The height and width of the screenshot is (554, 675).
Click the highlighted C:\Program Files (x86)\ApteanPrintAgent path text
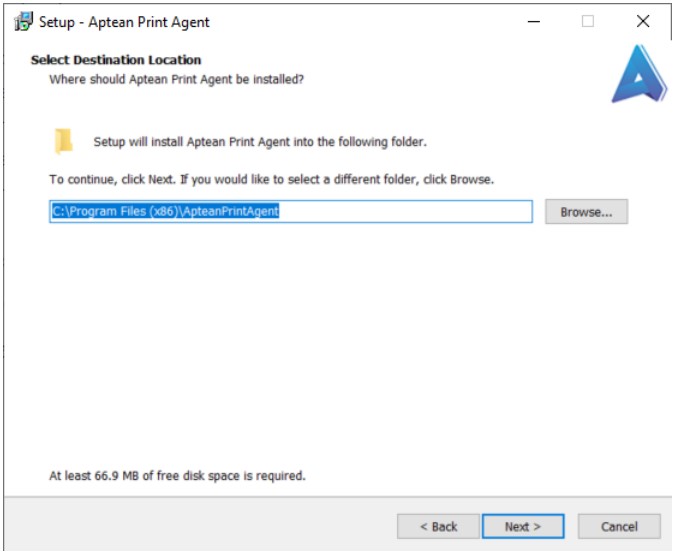click(x=165, y=211)
